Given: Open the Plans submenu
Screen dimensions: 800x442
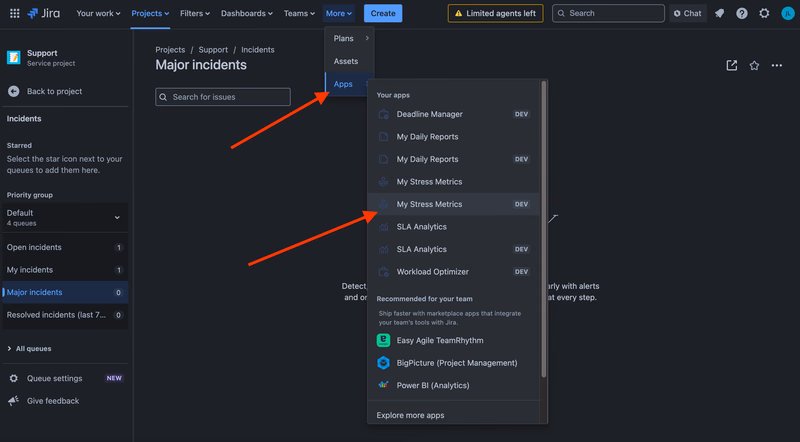Looking at the screenshot, I should tap(350, 38).
